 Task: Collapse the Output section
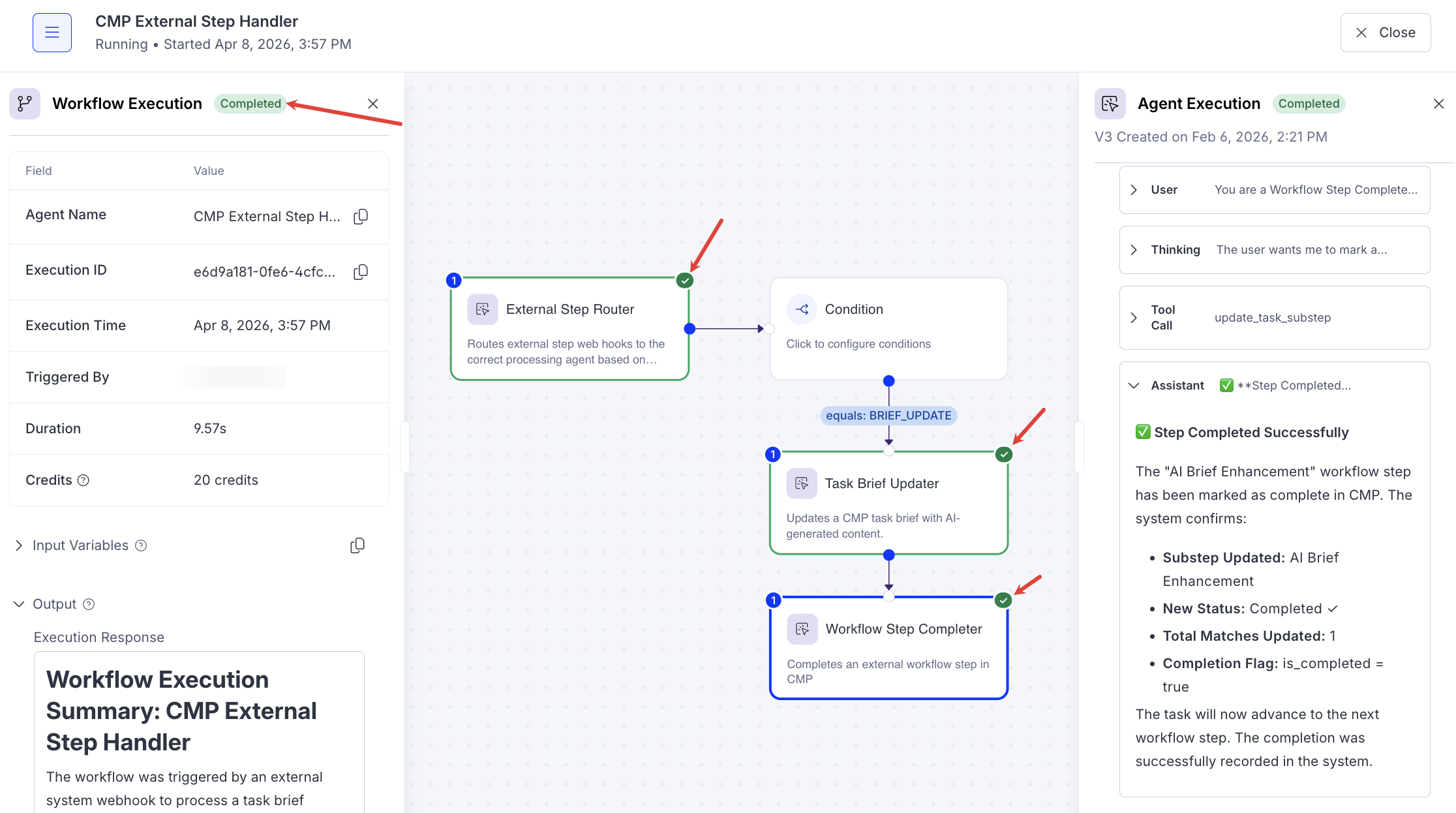click(x=19, y=604)
